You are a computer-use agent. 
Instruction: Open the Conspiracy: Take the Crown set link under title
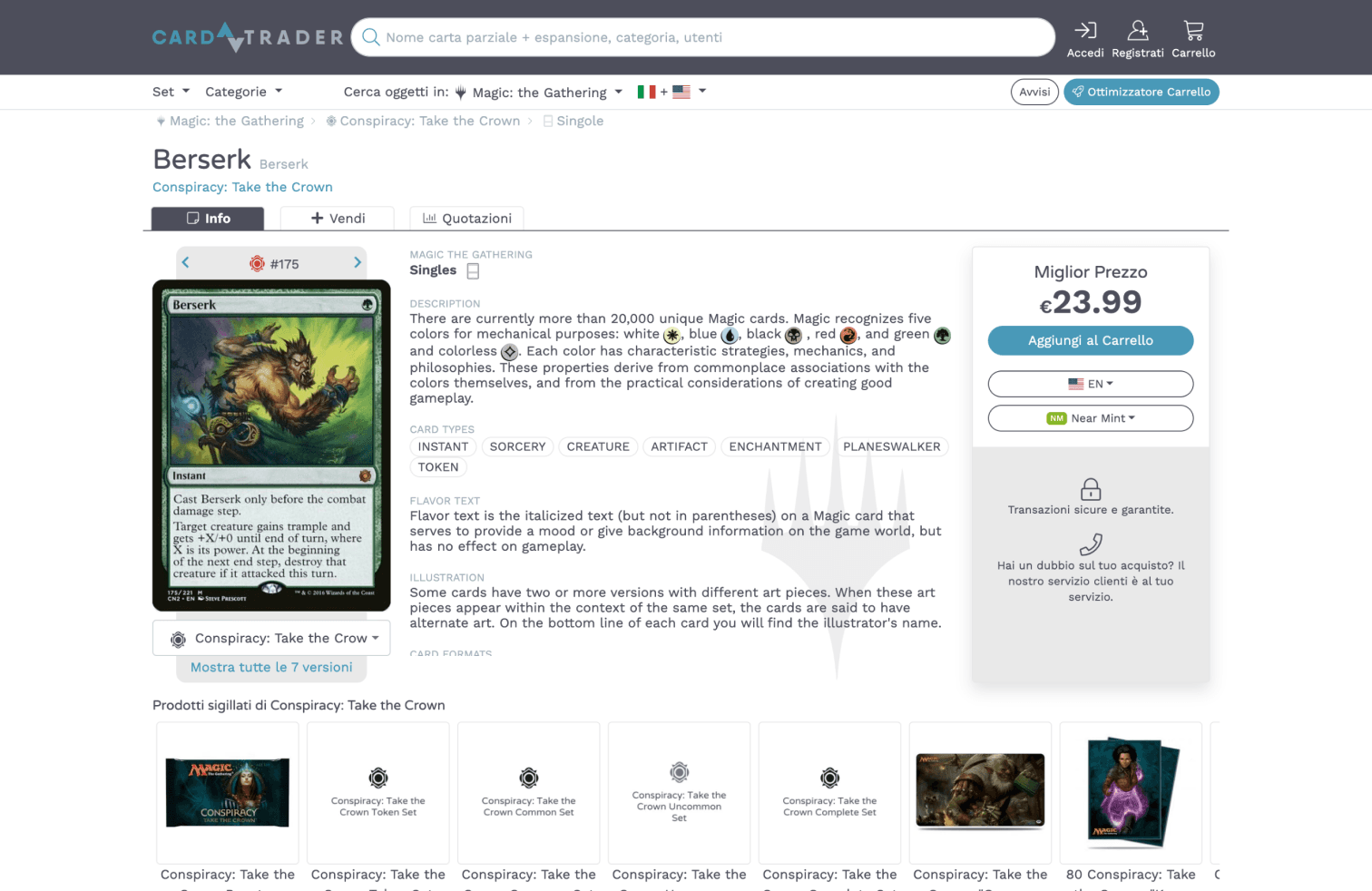coord(242,187)
